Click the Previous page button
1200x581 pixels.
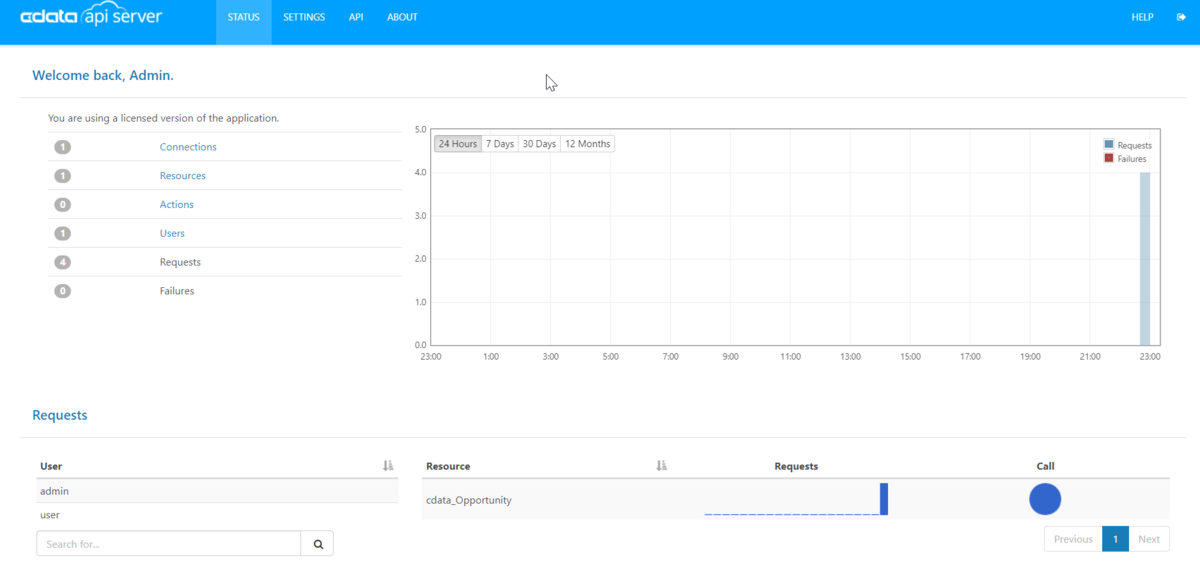(x=1073, y=539)
